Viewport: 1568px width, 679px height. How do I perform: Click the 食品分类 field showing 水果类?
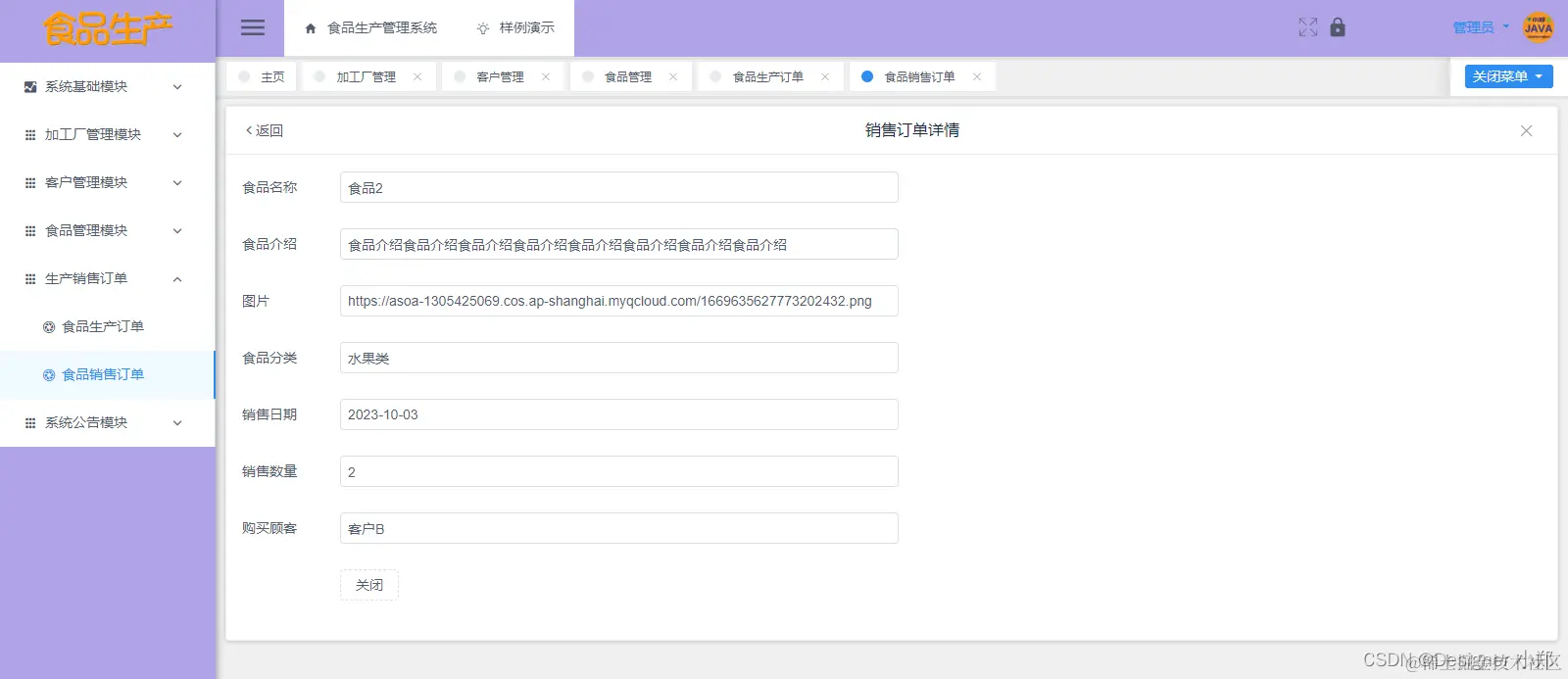pos(619,358)
